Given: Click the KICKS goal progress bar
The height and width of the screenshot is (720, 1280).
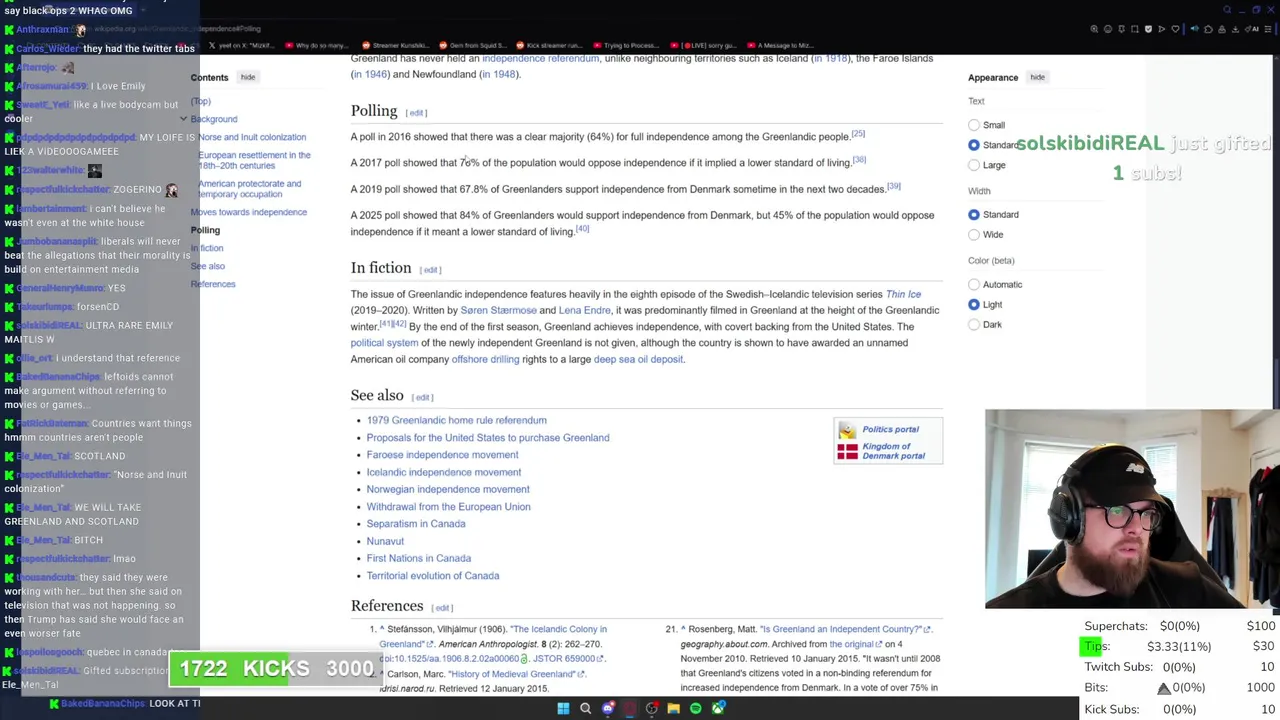Looking at the screenshot, I should click(275, 669).
